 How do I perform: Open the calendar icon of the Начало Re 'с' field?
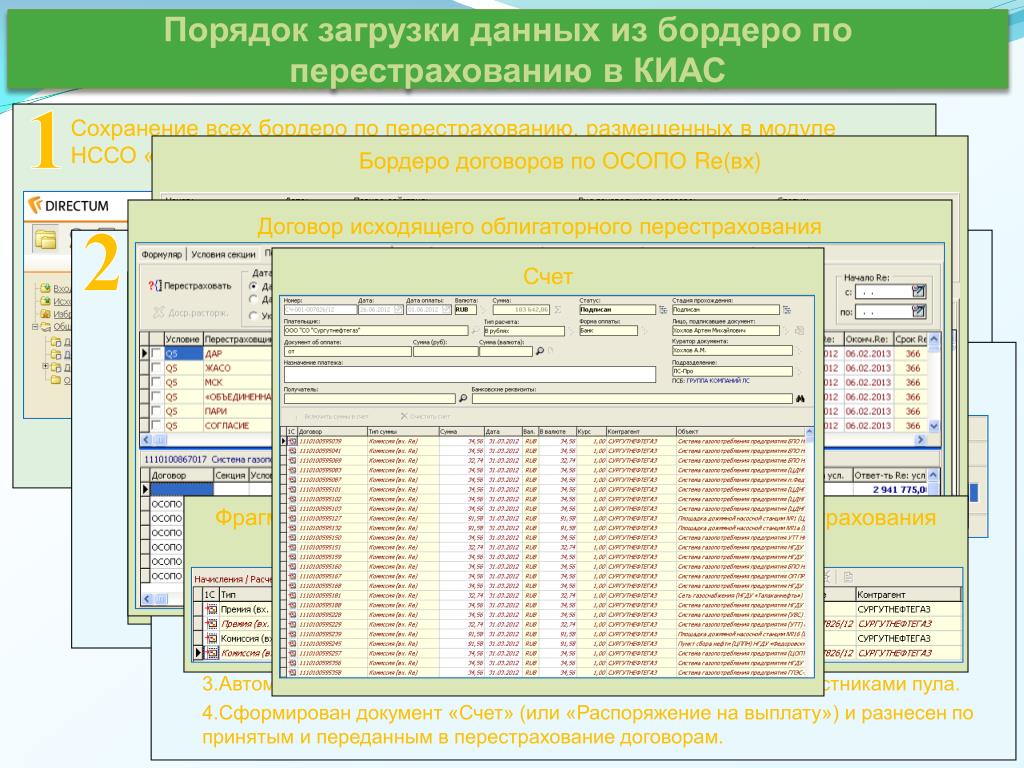(918, 291)
